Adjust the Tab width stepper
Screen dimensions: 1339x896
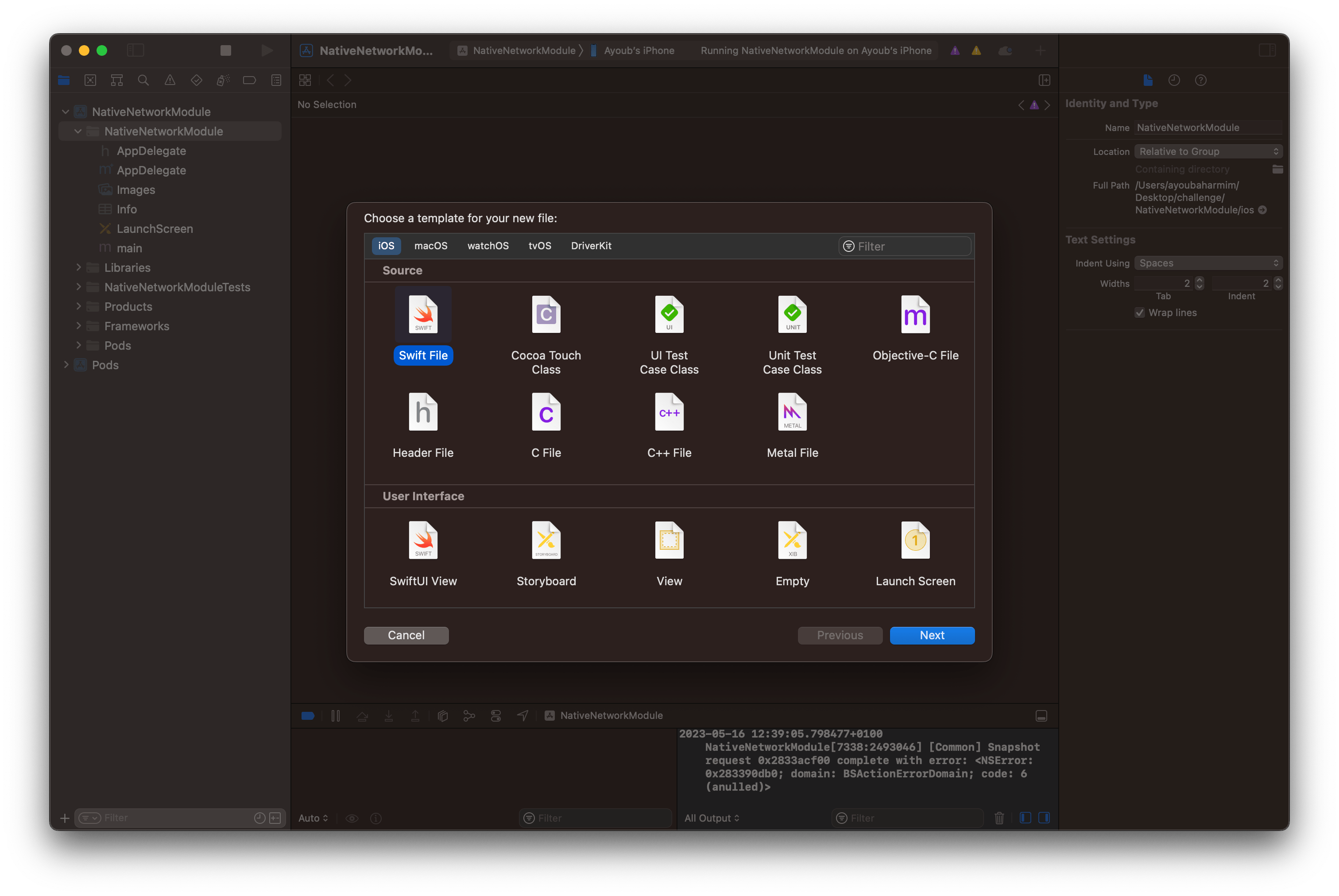tap(1199, 283)
